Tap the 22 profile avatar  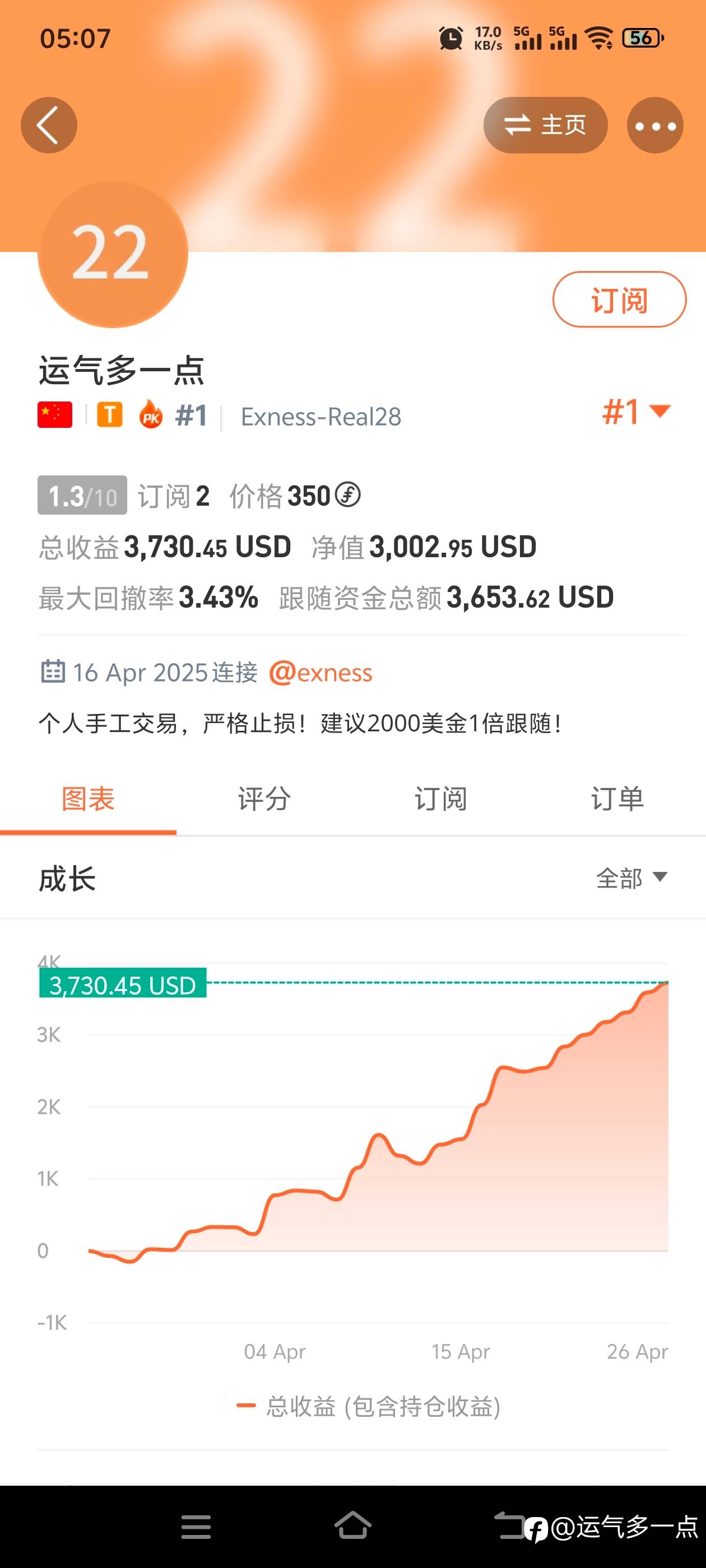pos(113,254)
